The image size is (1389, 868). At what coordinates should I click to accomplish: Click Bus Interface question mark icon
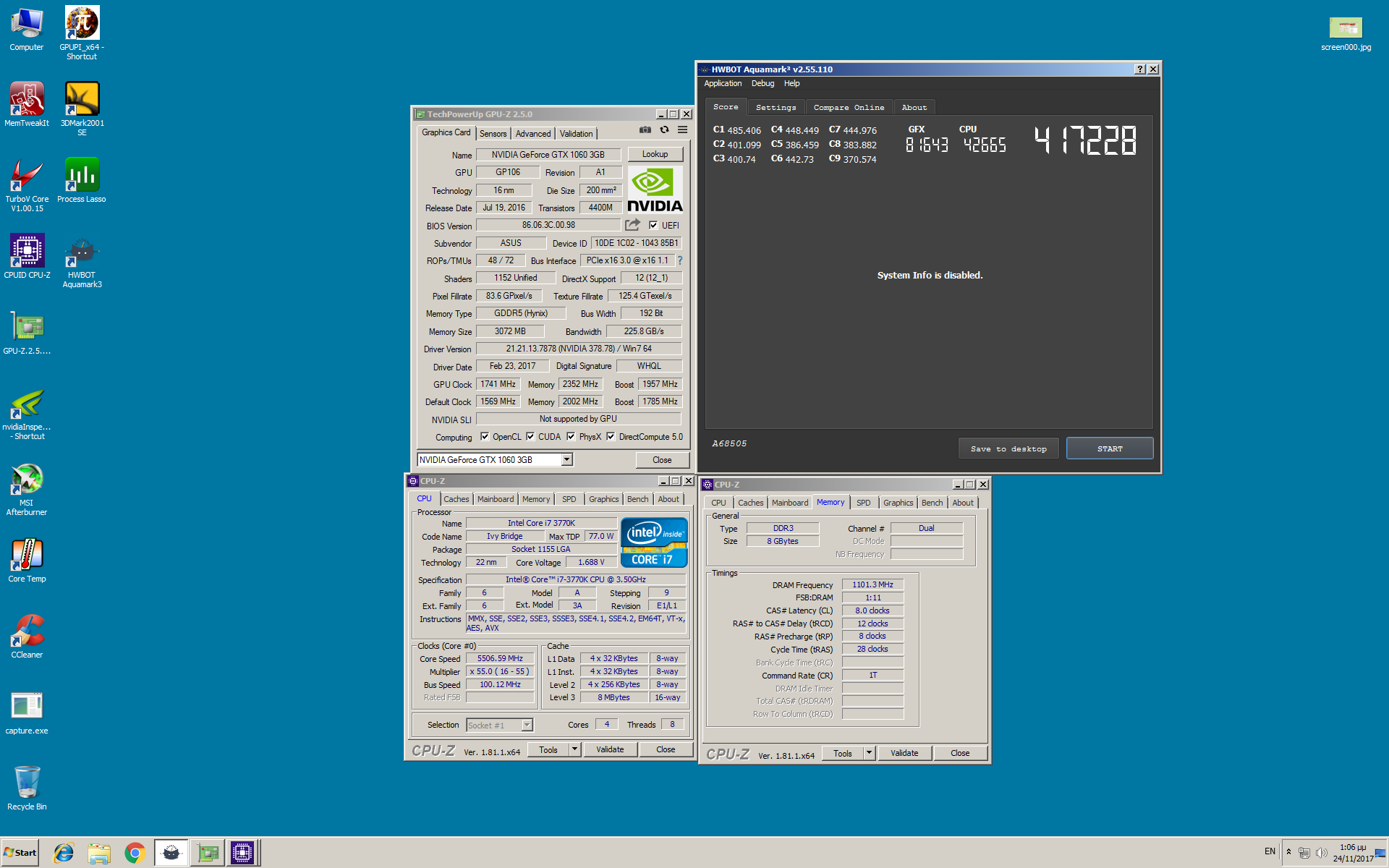(680, 260)
